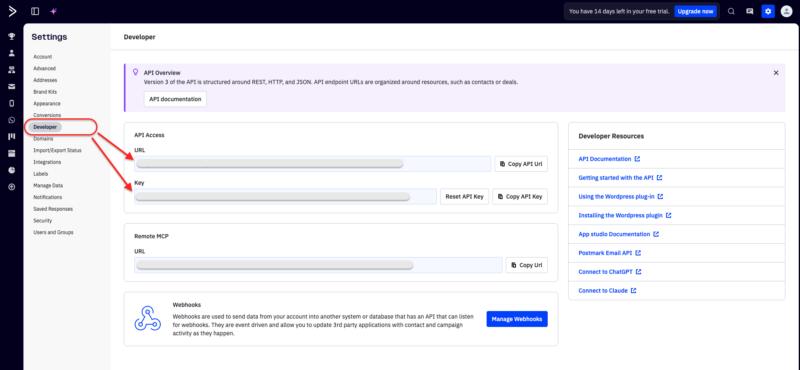Screen dimensions: 800x370
Task: Open Deals pipeline board icon in left rail
Action: coord(12,137)
